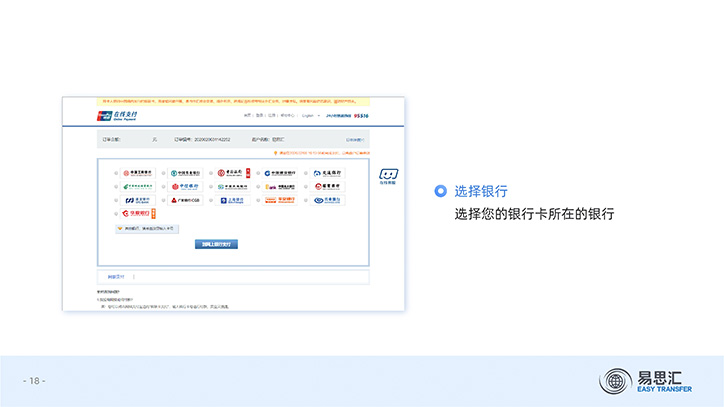
Task: Click the Huaxia Bank logo
Action: [x=137, y=213]
